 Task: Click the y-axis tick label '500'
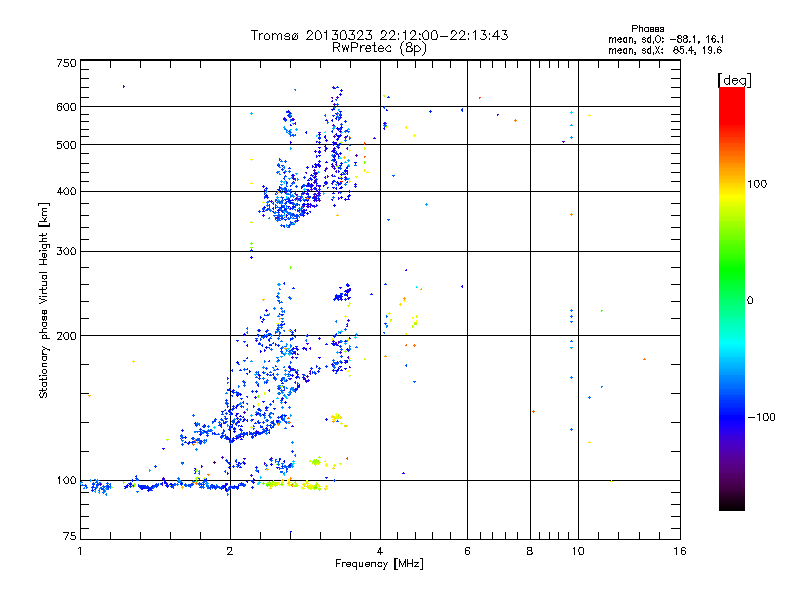(67, 145)
